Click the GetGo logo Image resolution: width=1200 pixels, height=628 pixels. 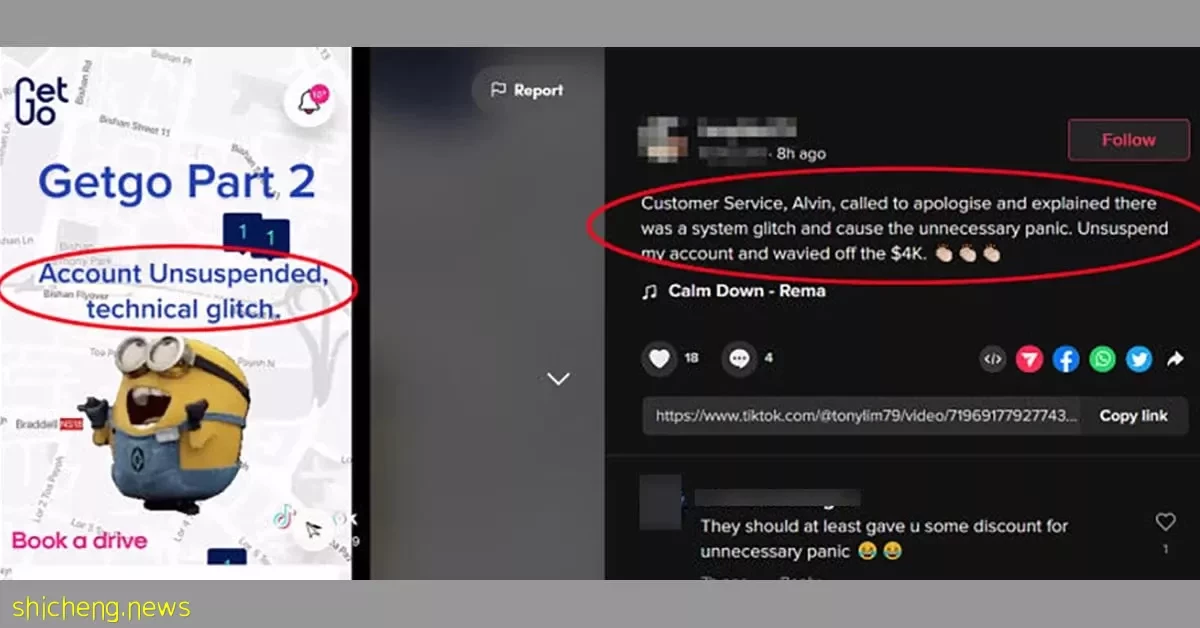click(x=41, y=102)
